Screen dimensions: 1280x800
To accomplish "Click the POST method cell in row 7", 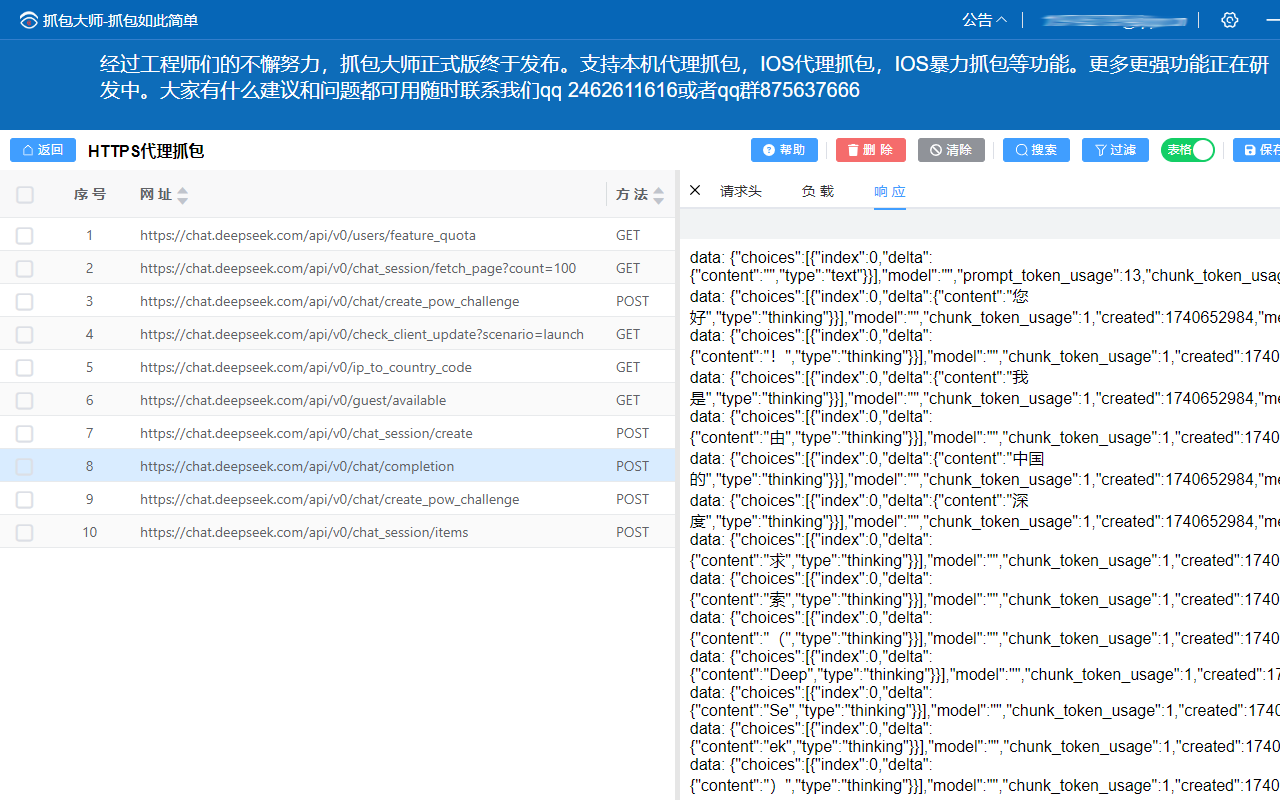I will 633,434.
